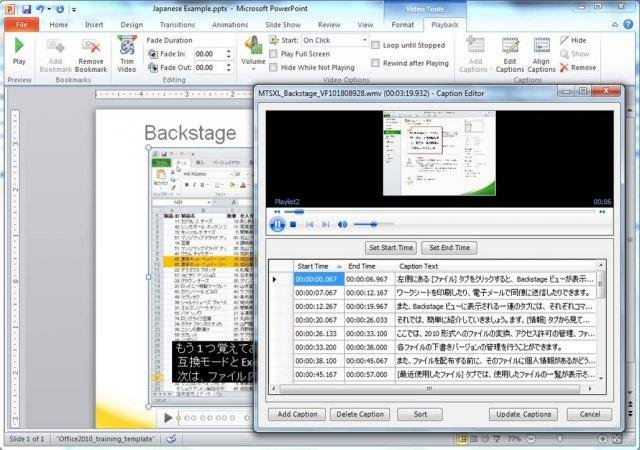Click the Align Captions icon
Viewport: 640px width, 450px height.
541,46
